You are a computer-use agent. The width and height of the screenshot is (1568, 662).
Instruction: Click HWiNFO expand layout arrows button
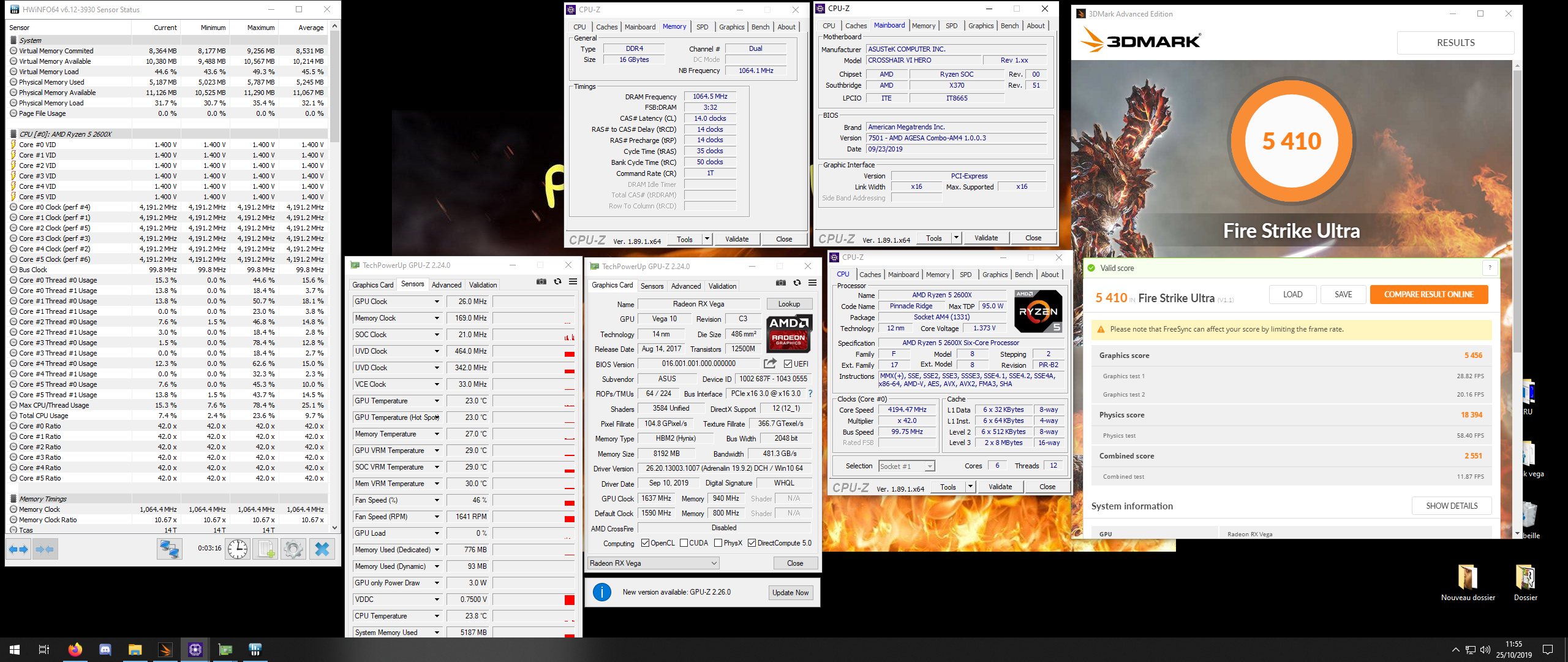(18, 549)
